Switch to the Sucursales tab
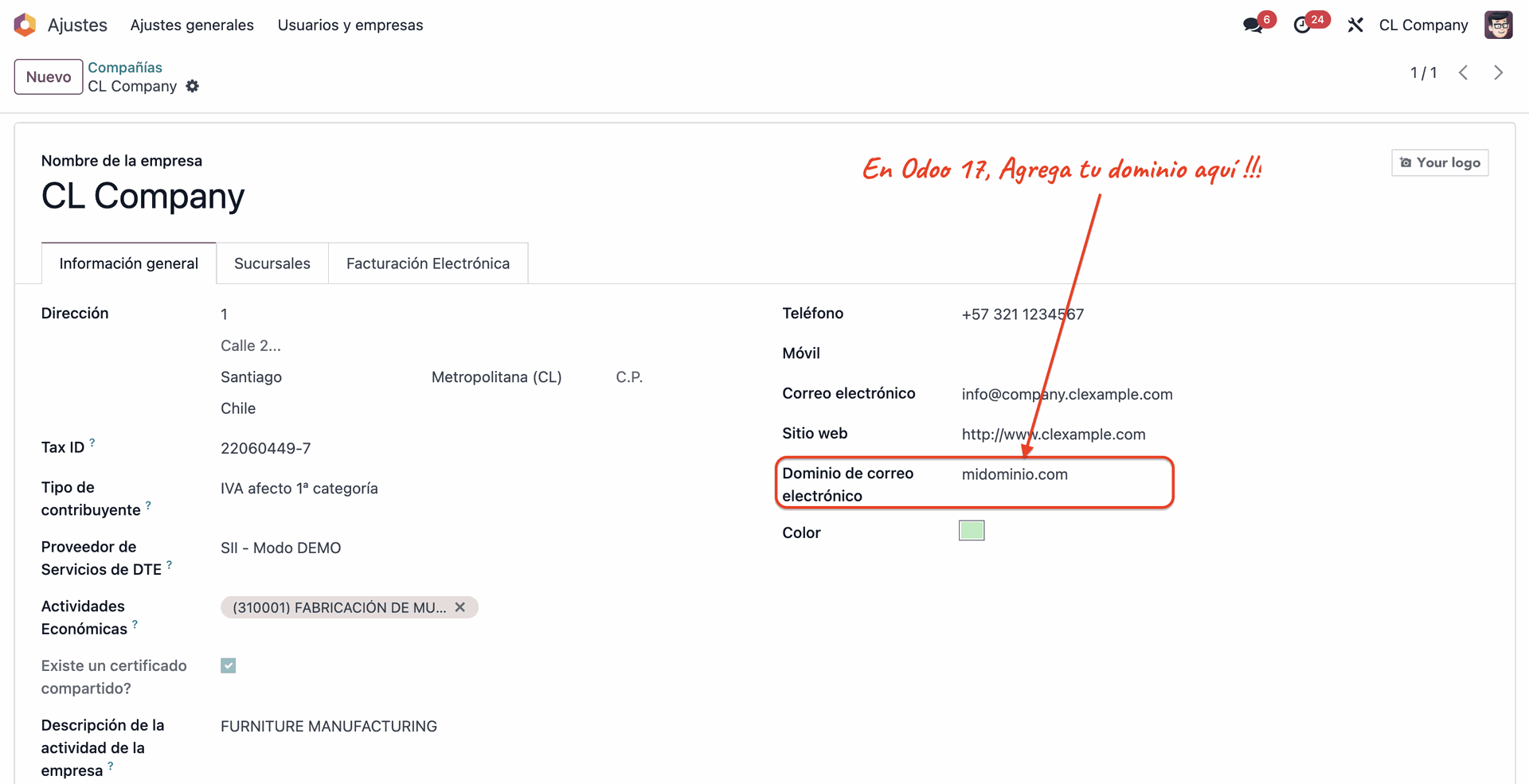 click(272, 263)
